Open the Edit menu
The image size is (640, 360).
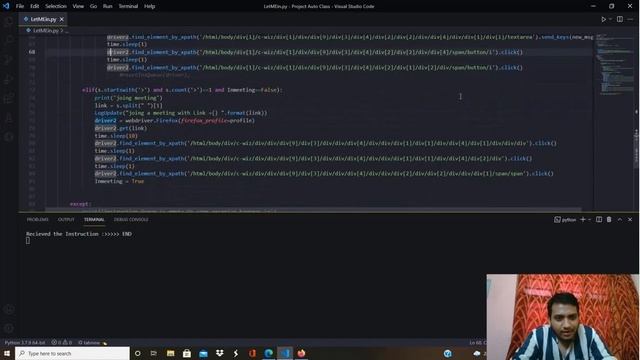tap(35, 6)
